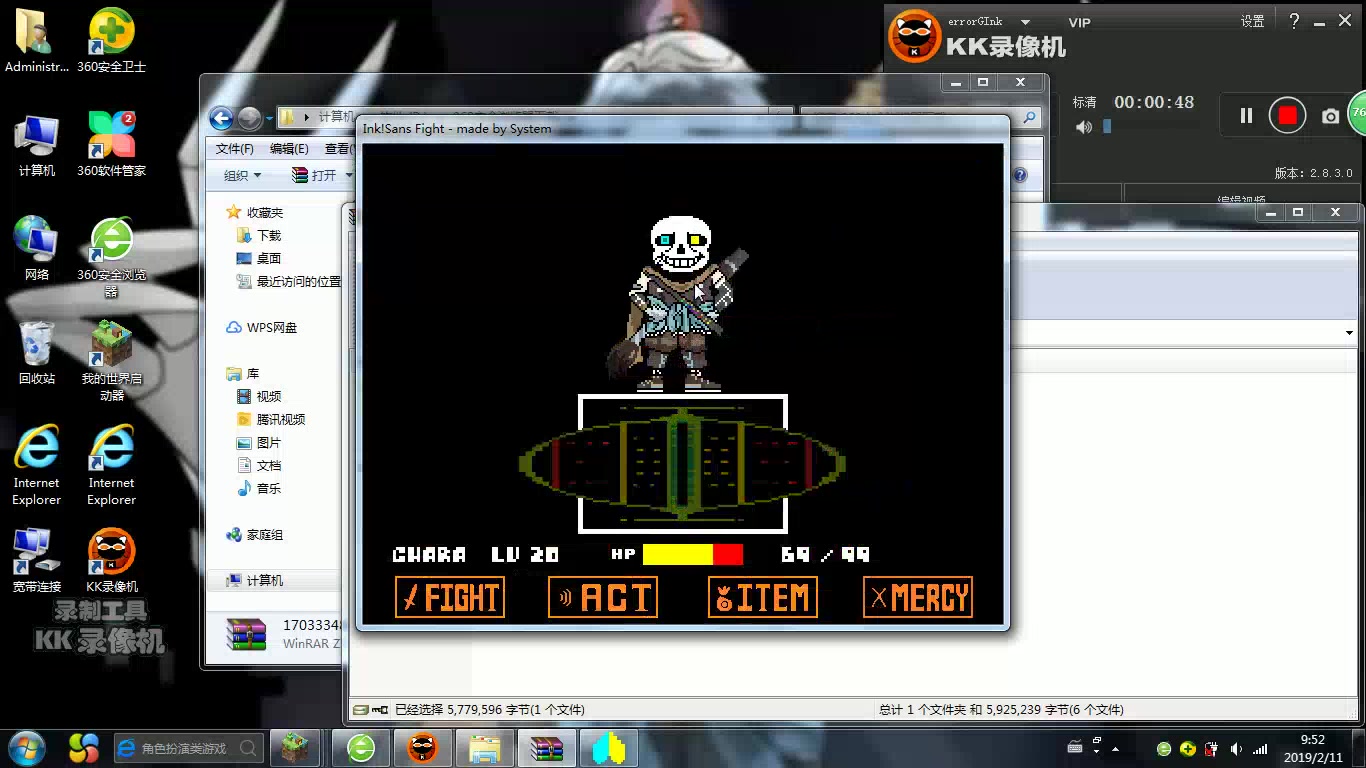Take a screenshot with the KK recorder camera icon

pos(1330,117)
